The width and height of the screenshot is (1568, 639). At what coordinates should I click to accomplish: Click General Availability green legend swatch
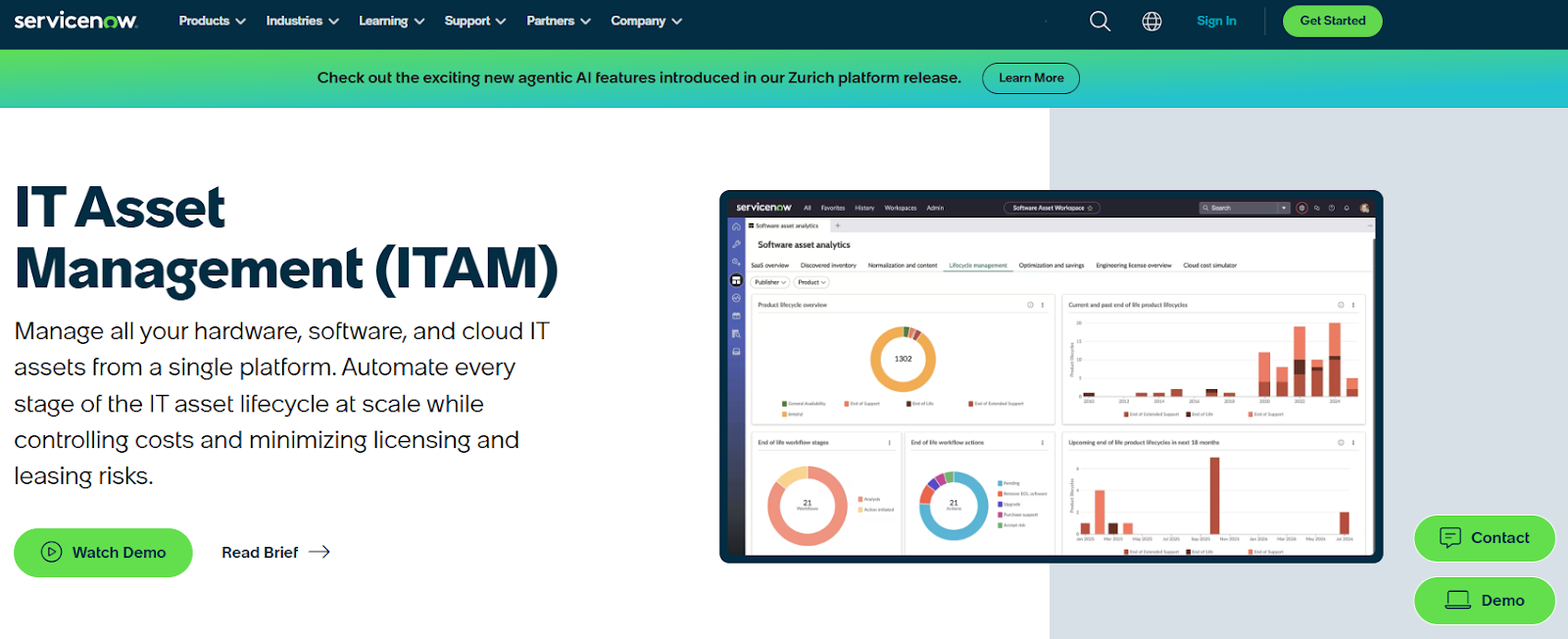[785, 404]
